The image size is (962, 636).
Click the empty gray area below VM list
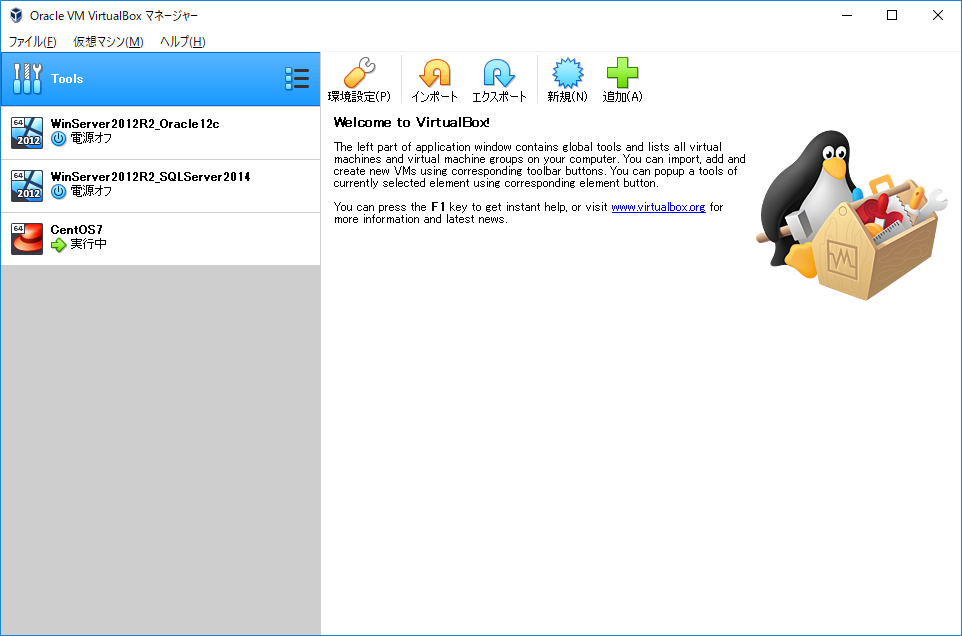point(160,450)
